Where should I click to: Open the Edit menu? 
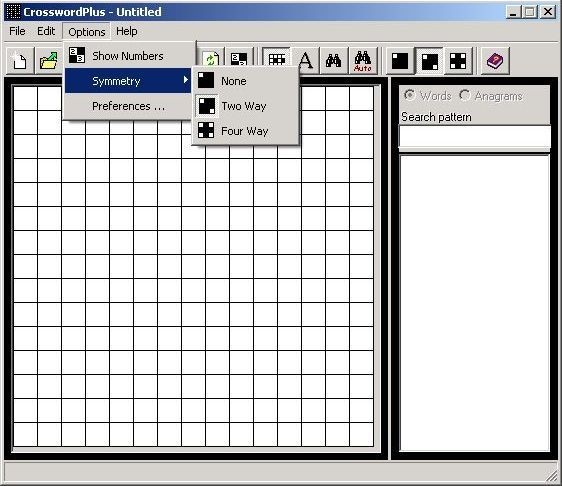click(46, 31)
